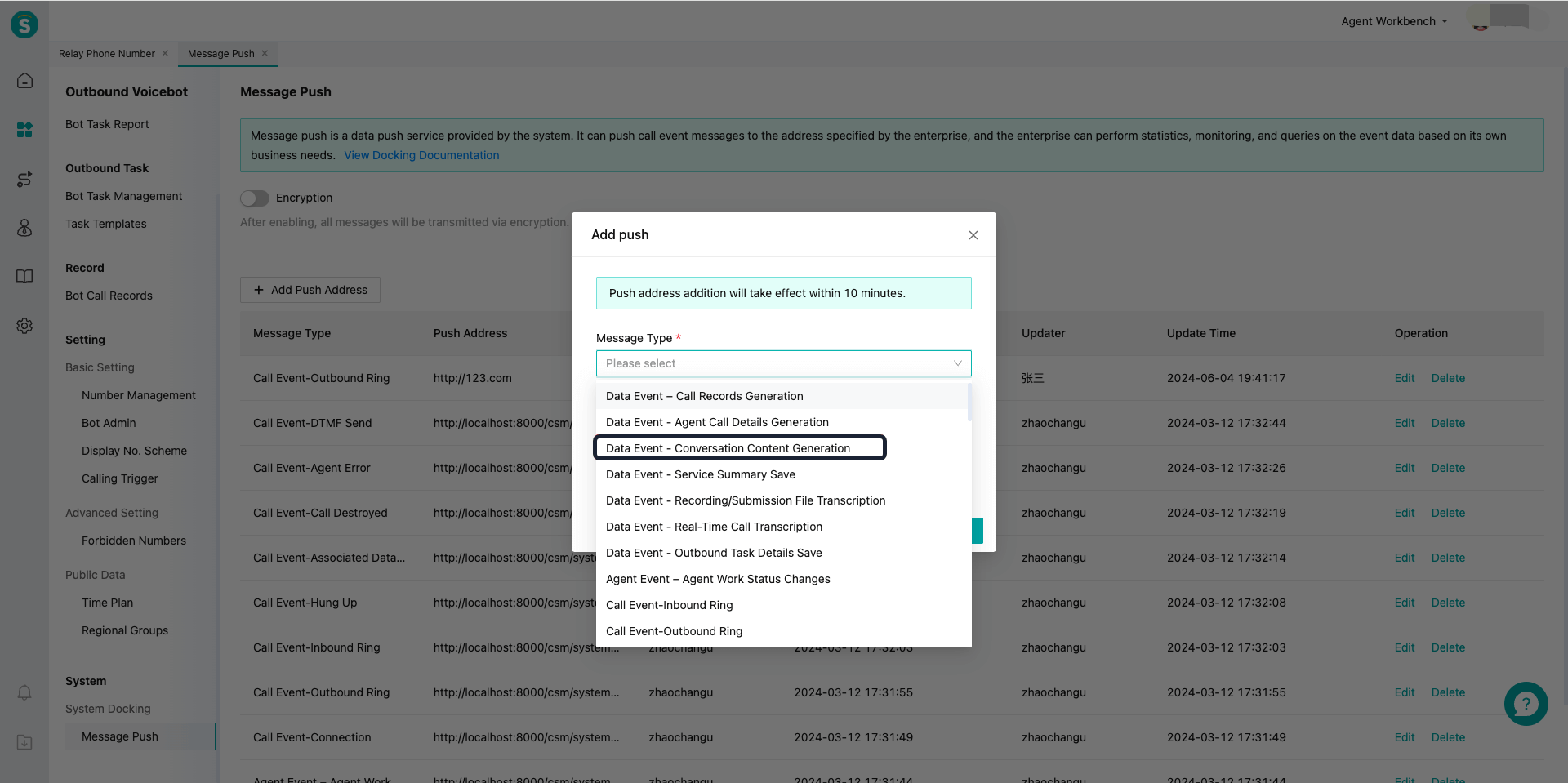Click View Docking Documentation link

(x=421, y=155)
